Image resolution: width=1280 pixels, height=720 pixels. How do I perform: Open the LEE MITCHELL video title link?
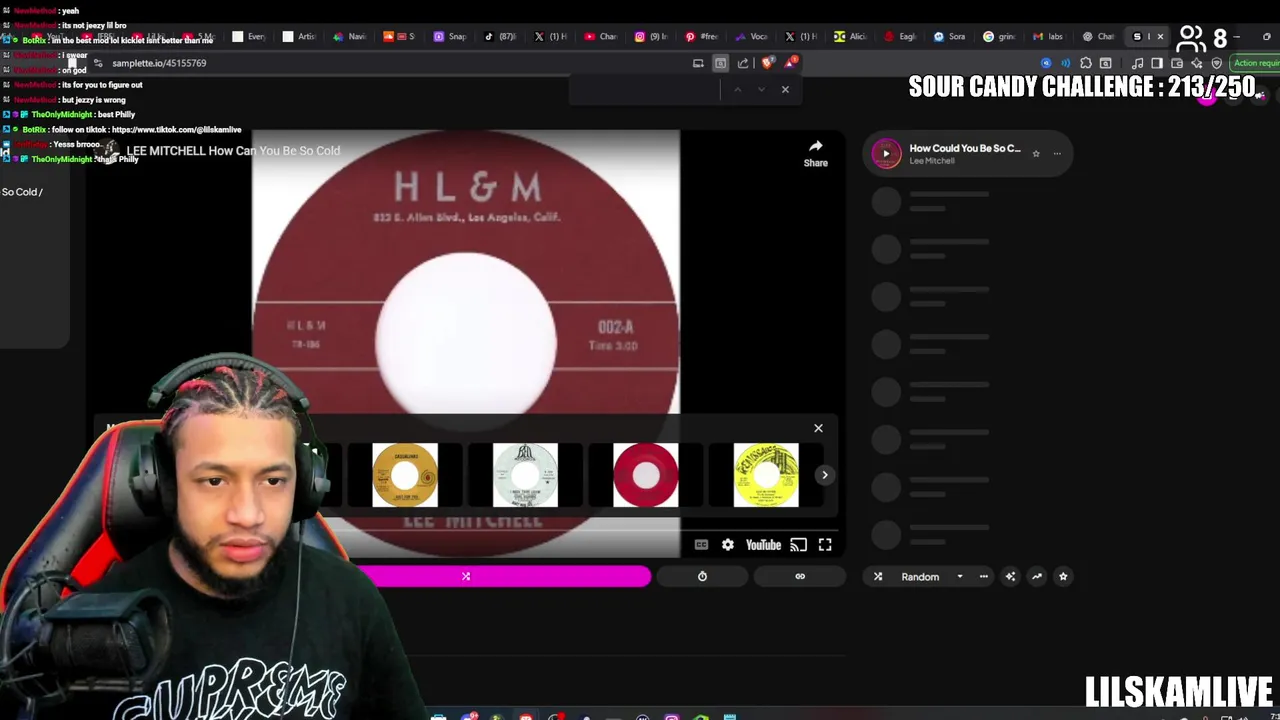tap(233, 151)
